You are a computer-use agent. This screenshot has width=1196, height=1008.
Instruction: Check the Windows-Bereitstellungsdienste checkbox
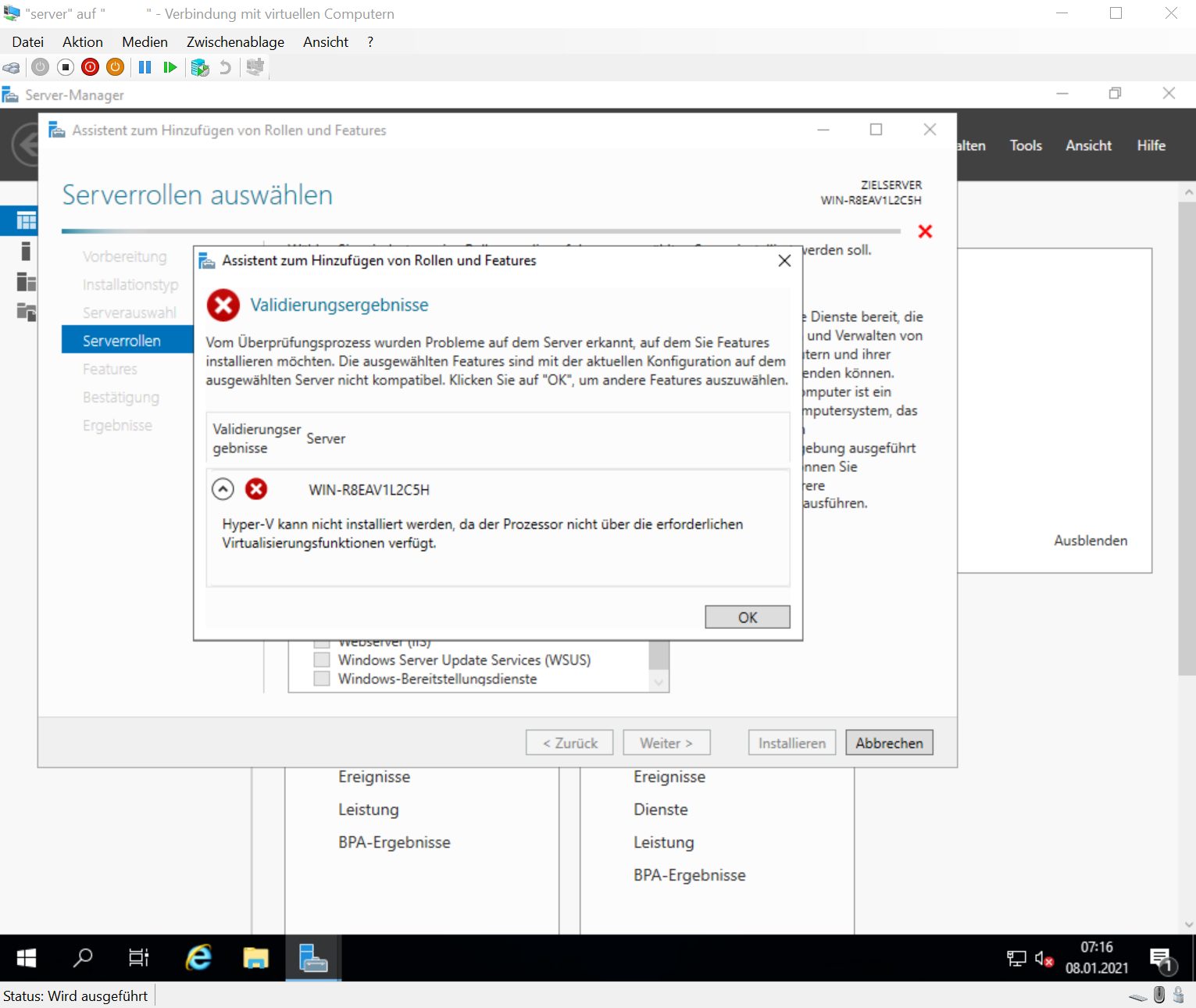(x=321, y=679)
